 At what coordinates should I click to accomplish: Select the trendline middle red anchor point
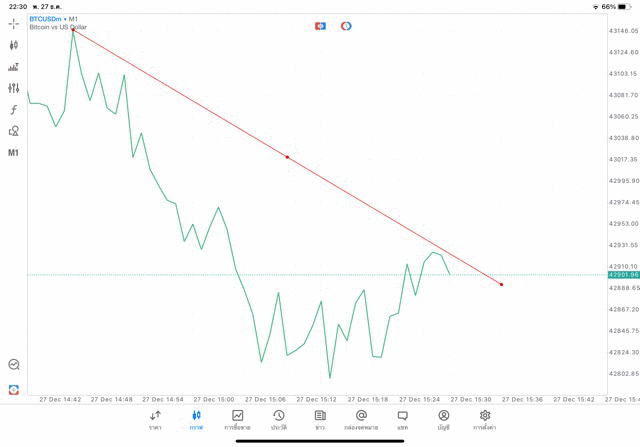click(287, 157)
